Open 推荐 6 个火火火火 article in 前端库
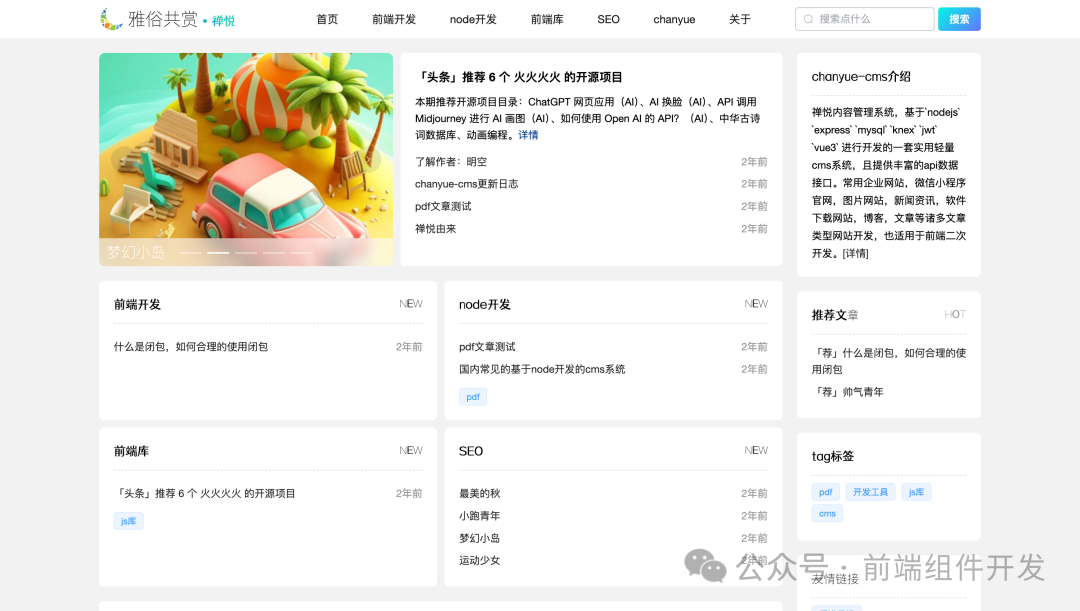This screenshot has width=1080, height=611. pyautogui.click(x=205, y=493)
